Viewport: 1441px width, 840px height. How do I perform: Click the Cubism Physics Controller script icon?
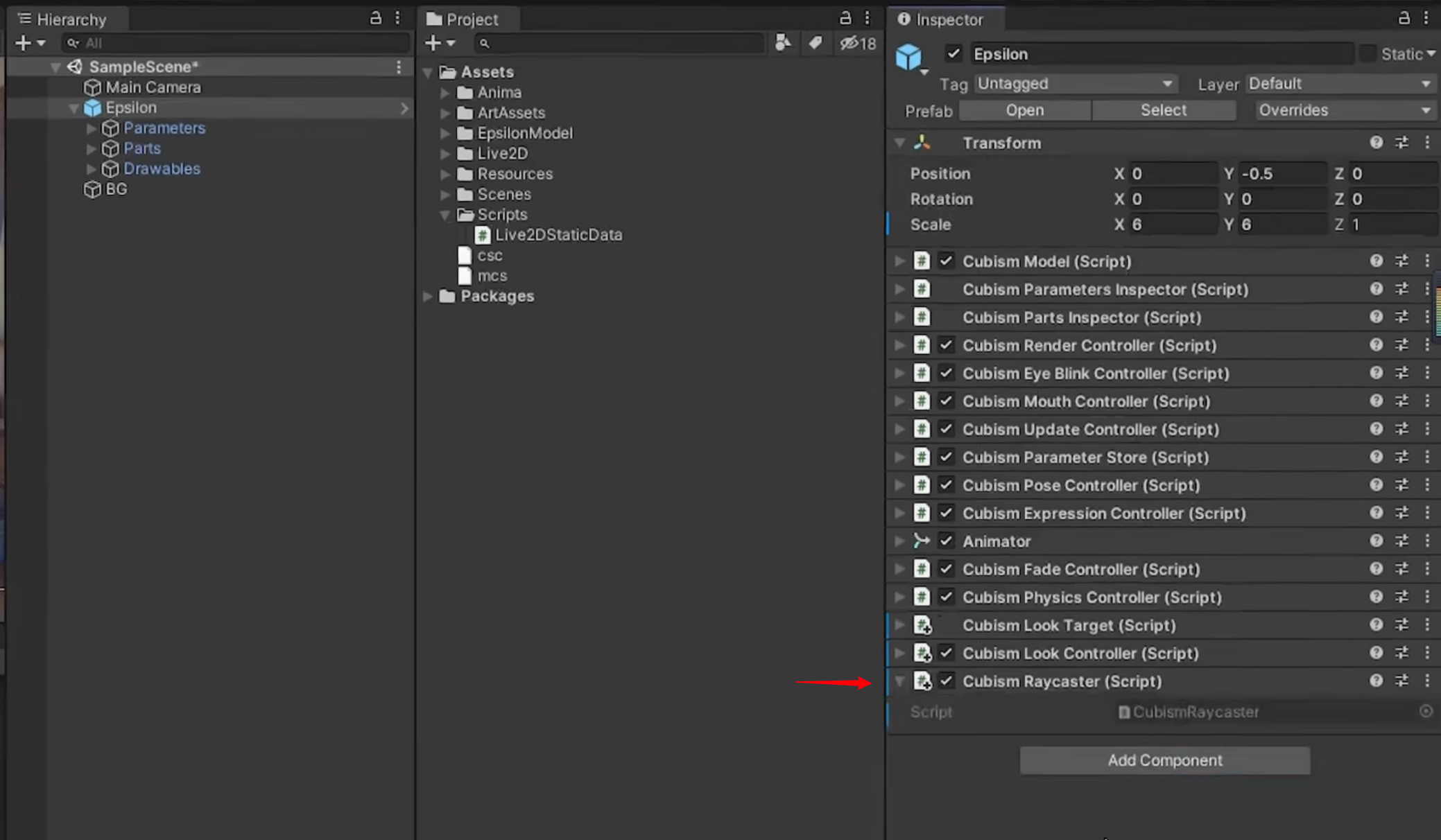921,597
